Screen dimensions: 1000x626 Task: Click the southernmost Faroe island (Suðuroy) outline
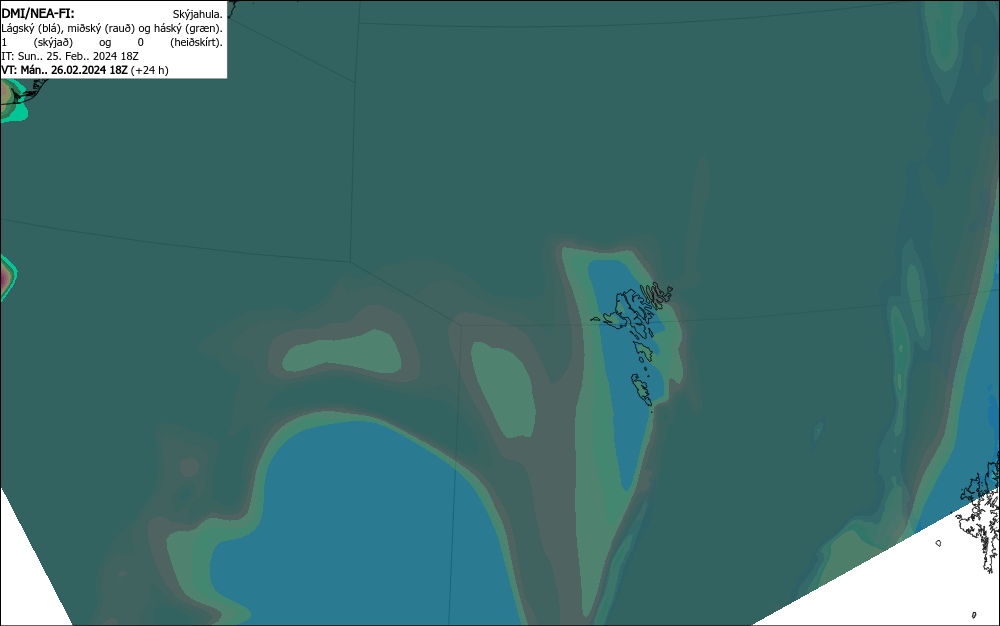click(x=642, y=389)
